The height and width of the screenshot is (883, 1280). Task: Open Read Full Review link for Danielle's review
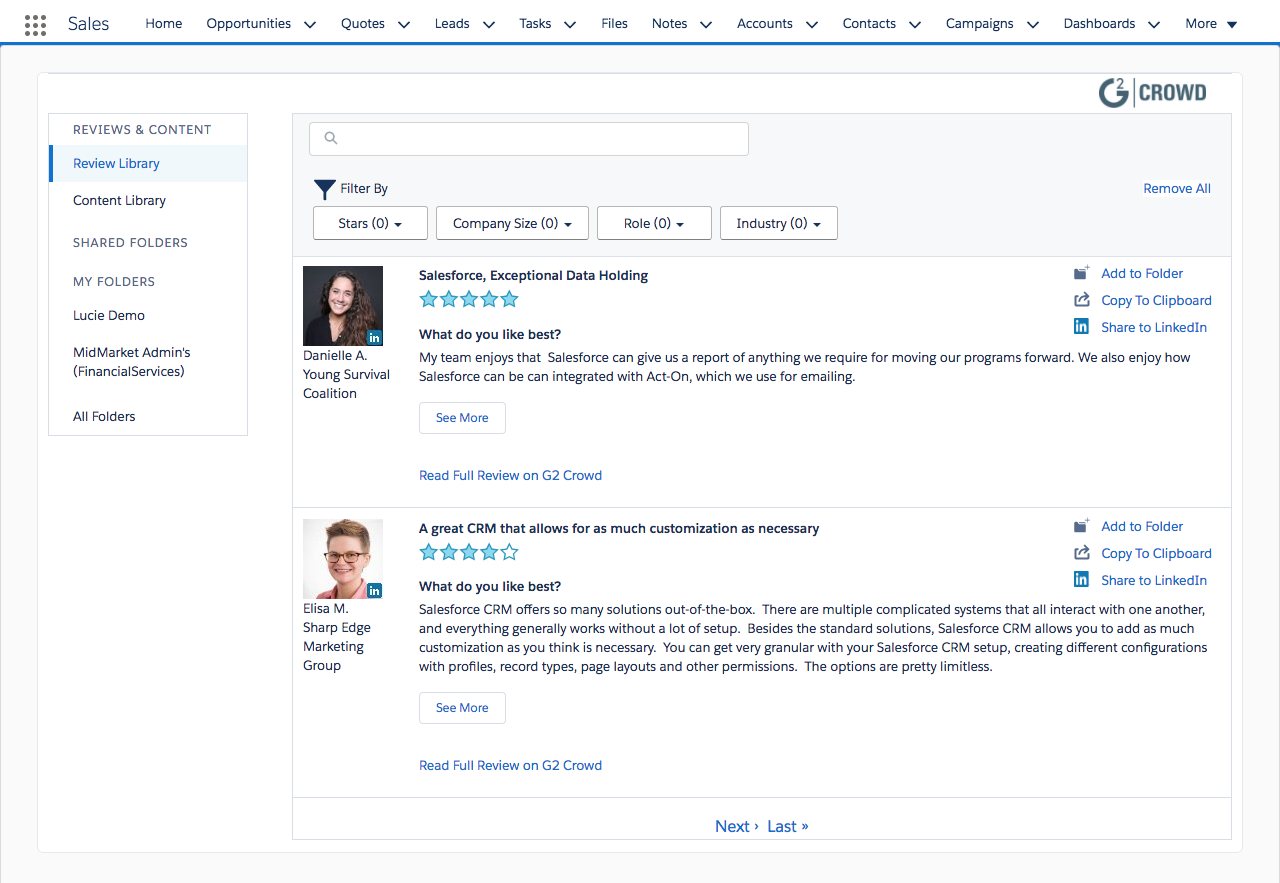tap(510, 475)
